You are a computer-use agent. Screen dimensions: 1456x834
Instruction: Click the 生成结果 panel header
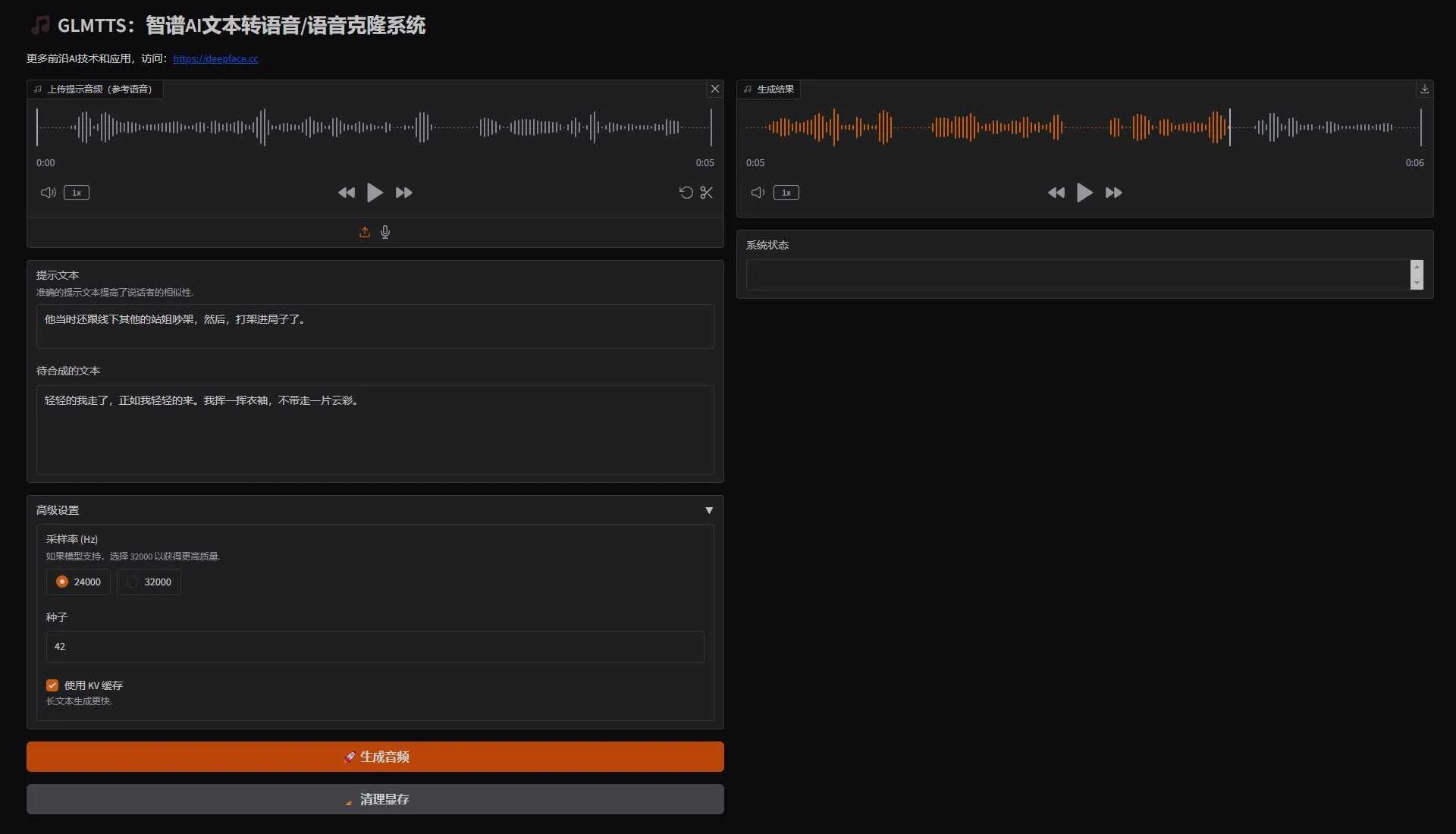(x=774, y=89)
